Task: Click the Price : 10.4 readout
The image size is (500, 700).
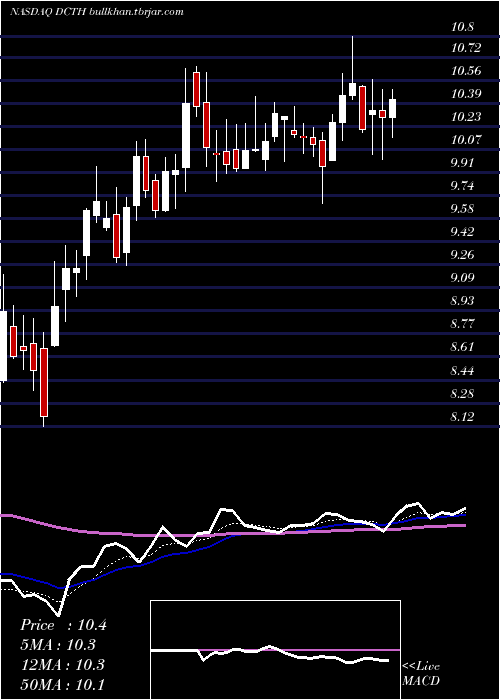Action: pos(63,625)
